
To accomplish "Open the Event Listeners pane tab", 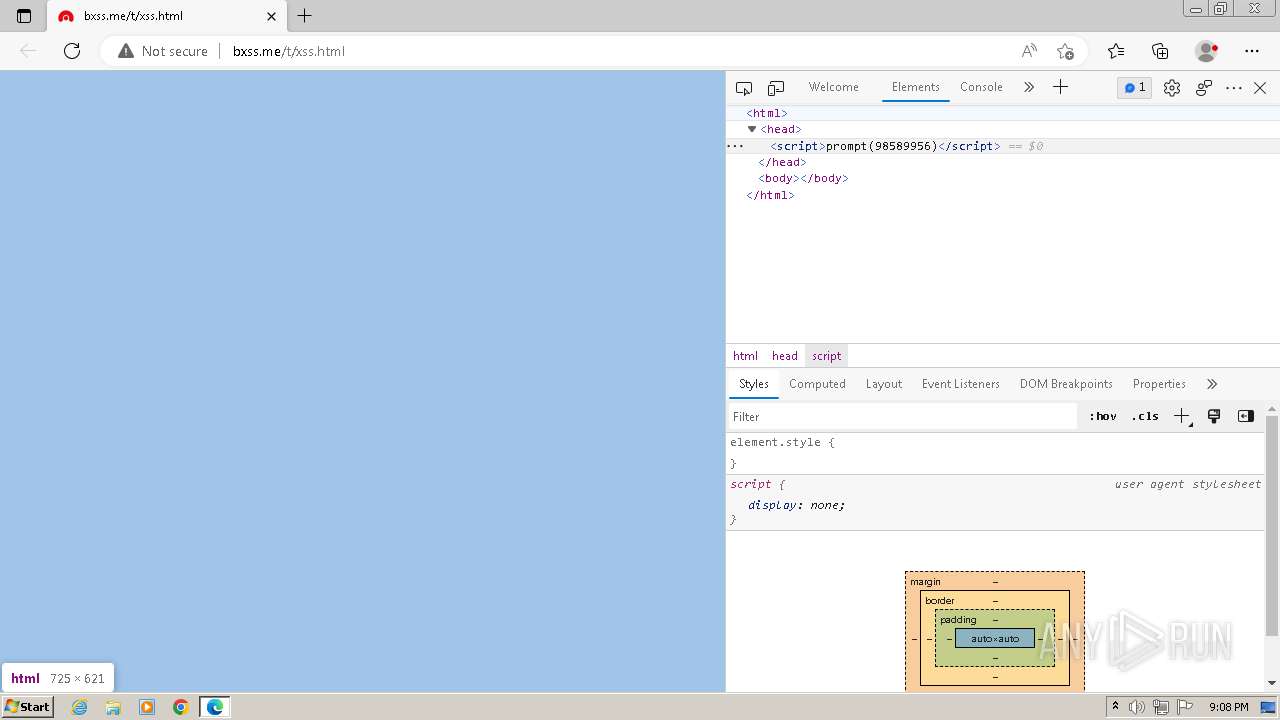I will [961, 384].
